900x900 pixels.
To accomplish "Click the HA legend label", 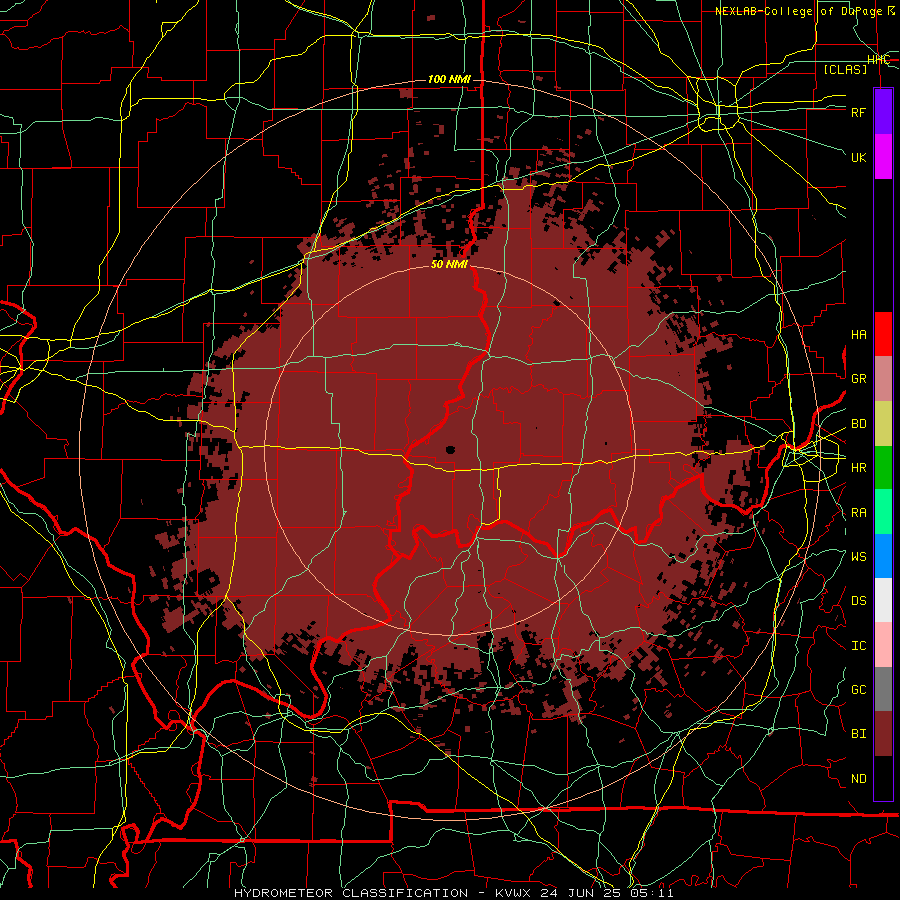I will (x=858, y=335).
